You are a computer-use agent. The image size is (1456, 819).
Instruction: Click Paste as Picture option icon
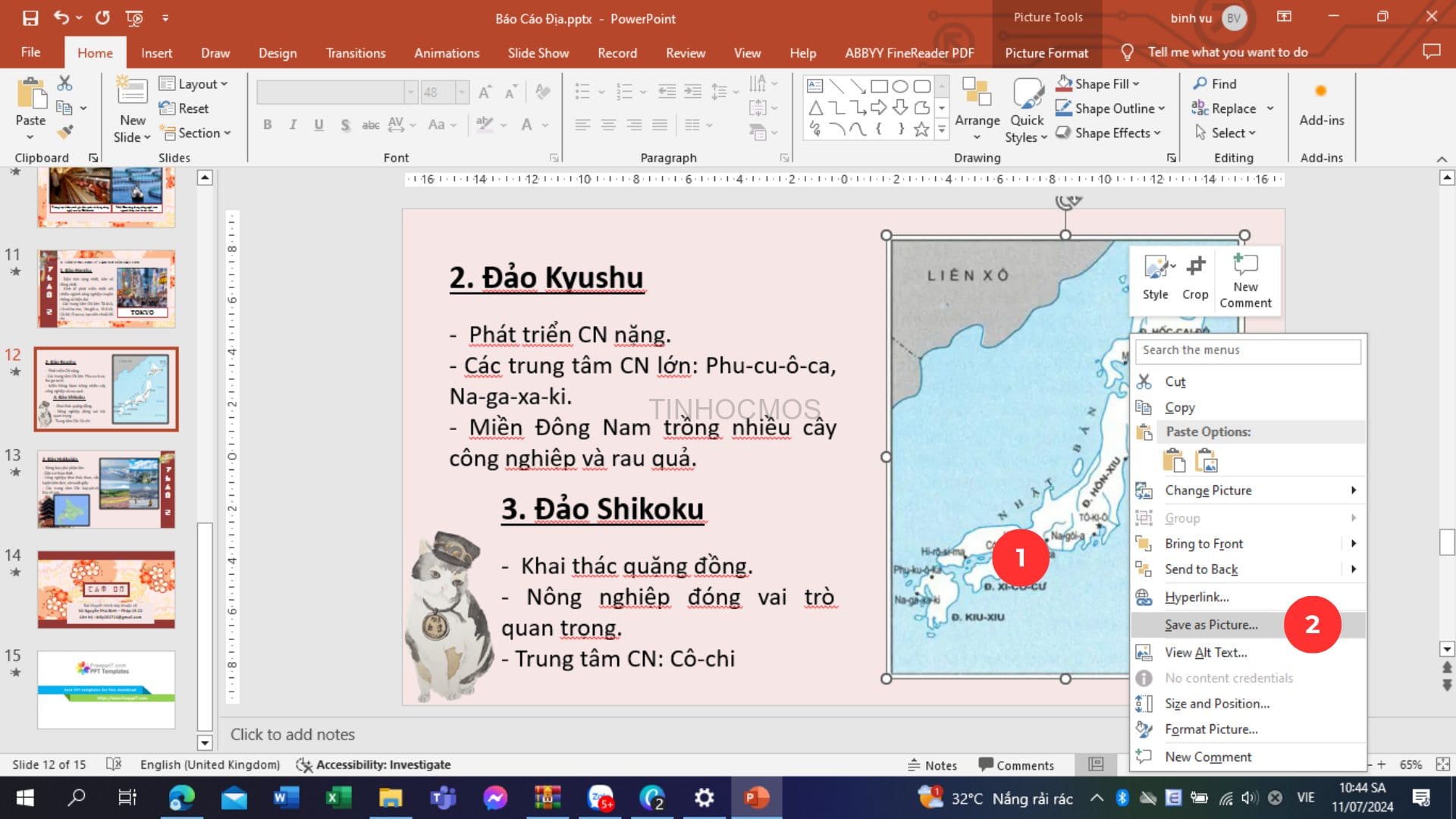click(x=1206, y=460)
